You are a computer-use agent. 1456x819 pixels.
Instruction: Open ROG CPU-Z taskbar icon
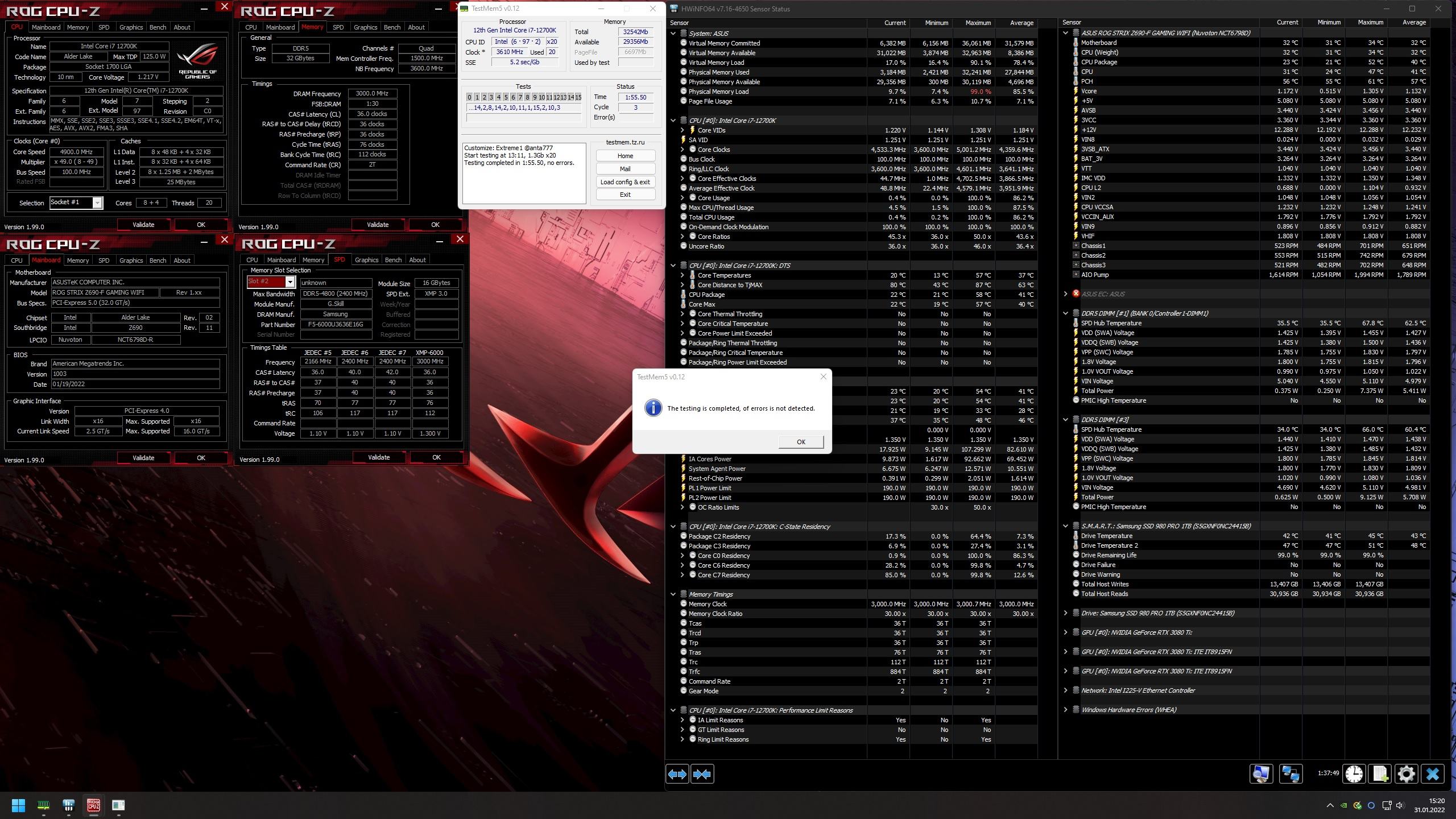click(93, 805)
